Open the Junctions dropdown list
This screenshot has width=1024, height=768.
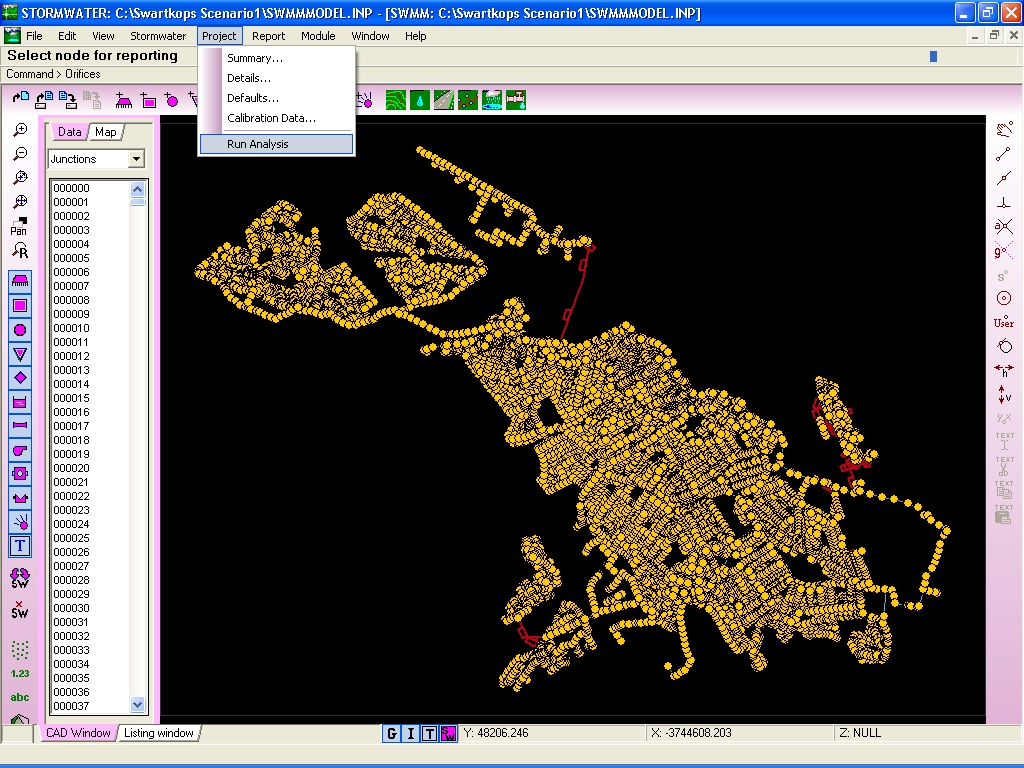[x=136, y=159]
